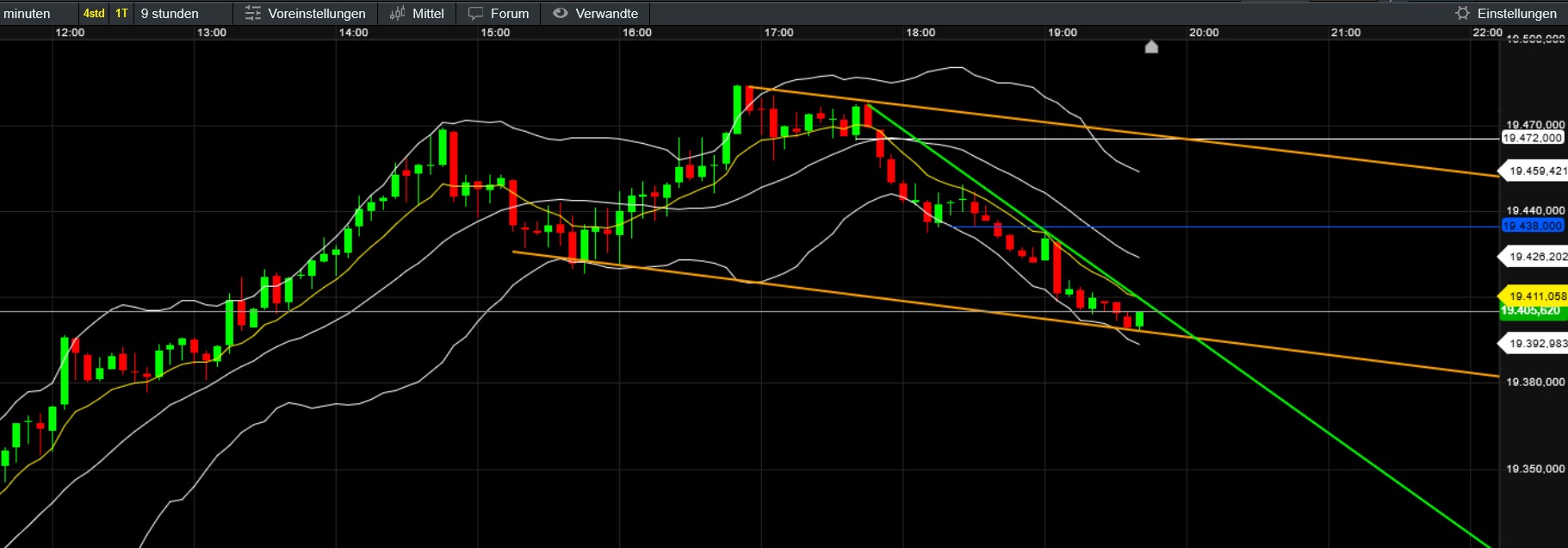
Task: Click the 14:00 time axis label
Action: pyautogui.click(x=353, y=33)
